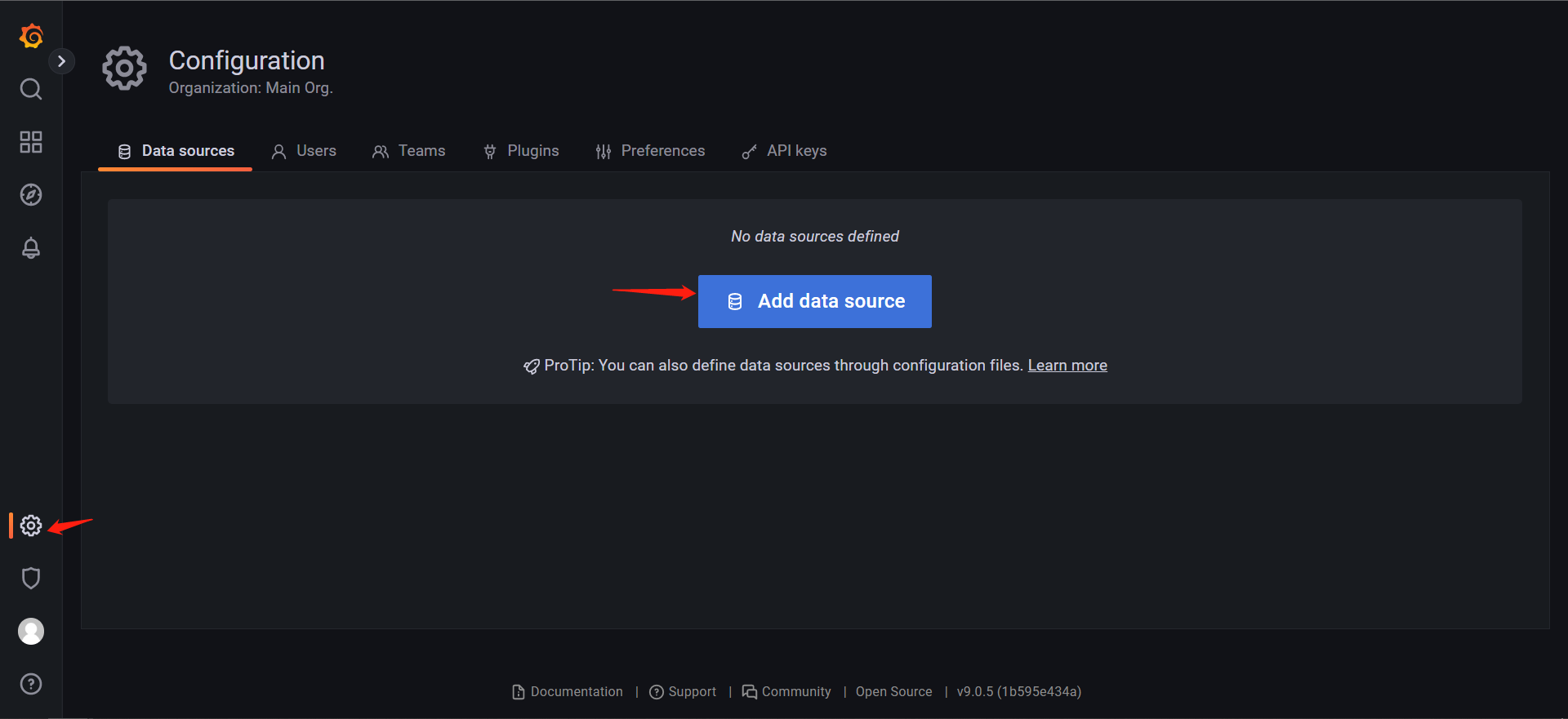Select the Data sources tab

(176, 151)
